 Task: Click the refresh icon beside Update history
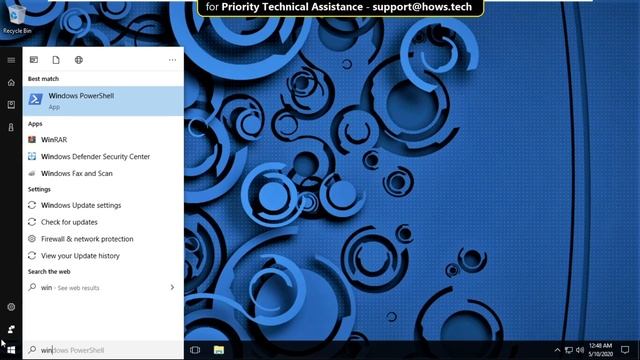pos(32,256)
